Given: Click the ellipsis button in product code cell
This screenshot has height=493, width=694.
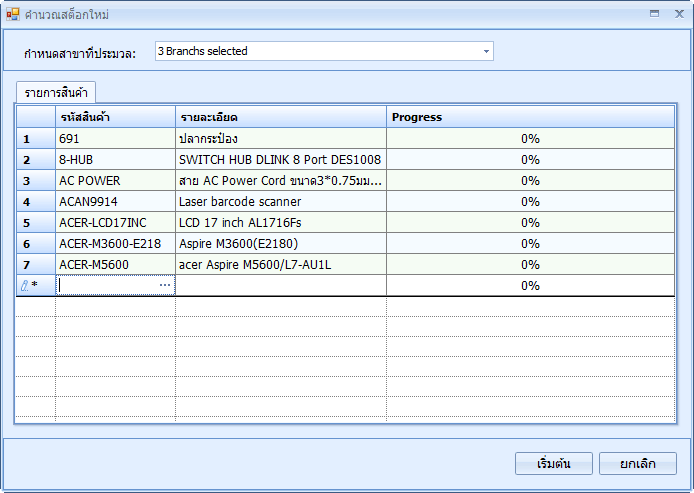Looking at the screenshot, I should [x=165, y=286].
